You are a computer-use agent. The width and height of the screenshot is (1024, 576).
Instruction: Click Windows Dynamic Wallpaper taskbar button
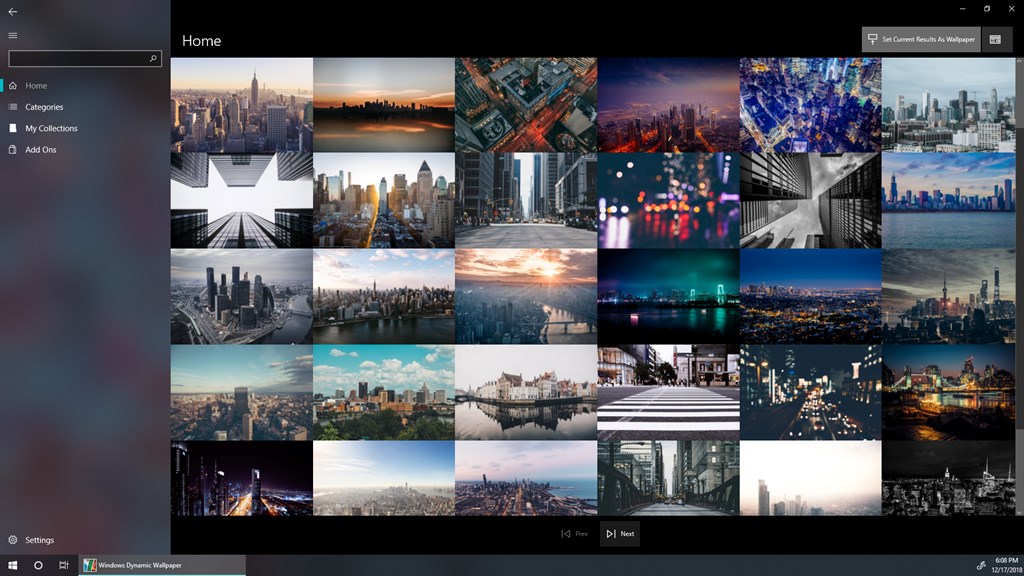[162, 566]
